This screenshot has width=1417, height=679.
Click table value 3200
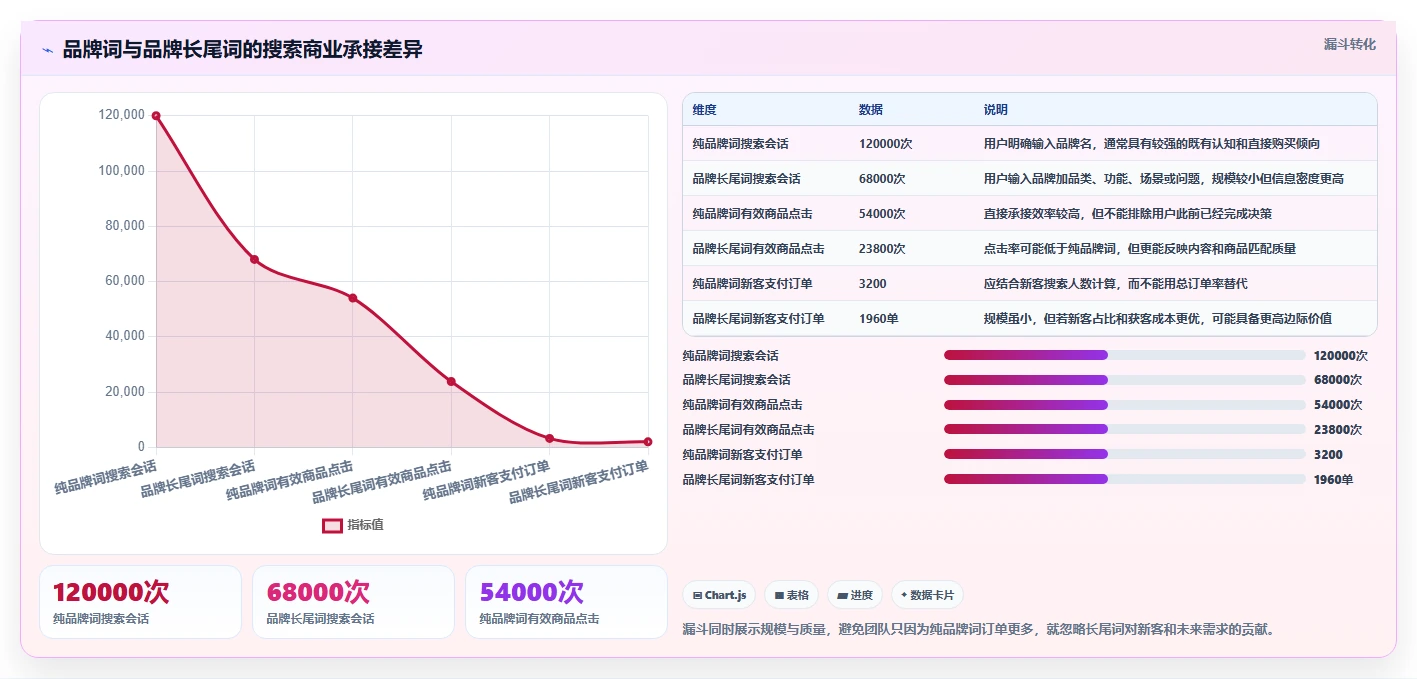coord(872,283)
